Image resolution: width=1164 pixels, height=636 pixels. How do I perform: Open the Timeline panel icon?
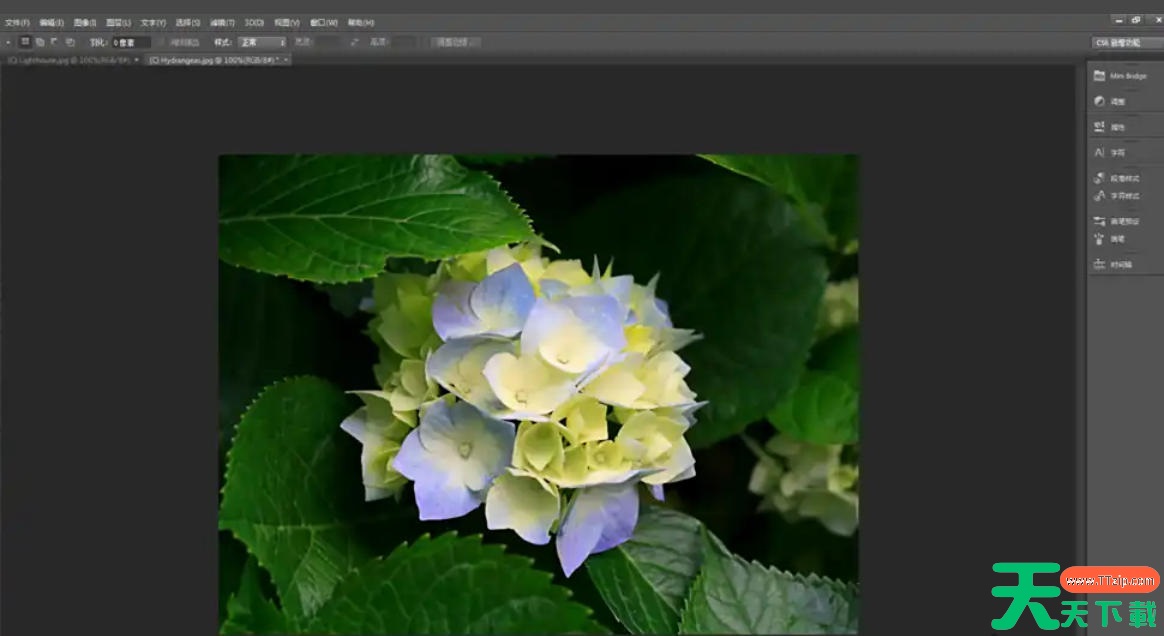point(1101,265)
